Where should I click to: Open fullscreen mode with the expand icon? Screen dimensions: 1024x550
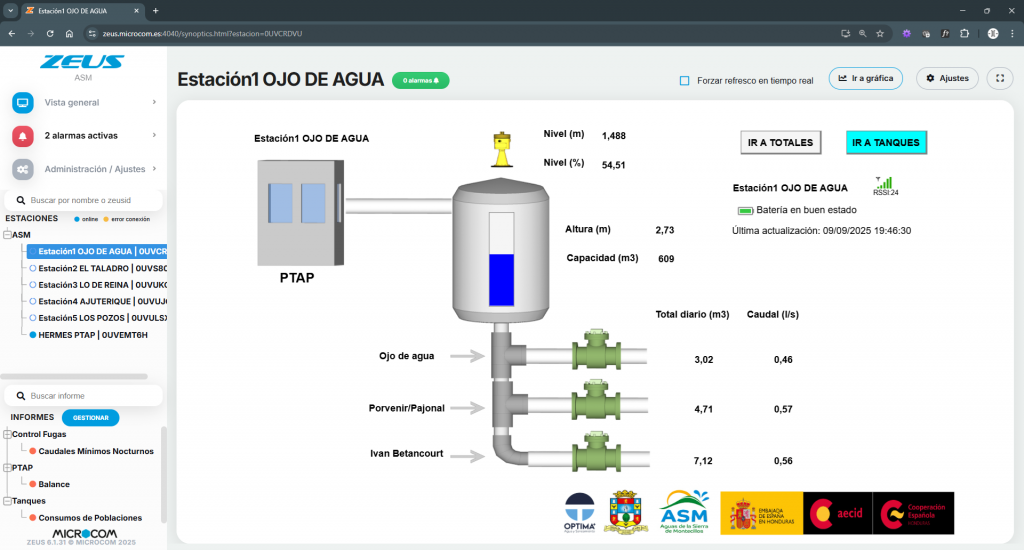(1000, 78)
